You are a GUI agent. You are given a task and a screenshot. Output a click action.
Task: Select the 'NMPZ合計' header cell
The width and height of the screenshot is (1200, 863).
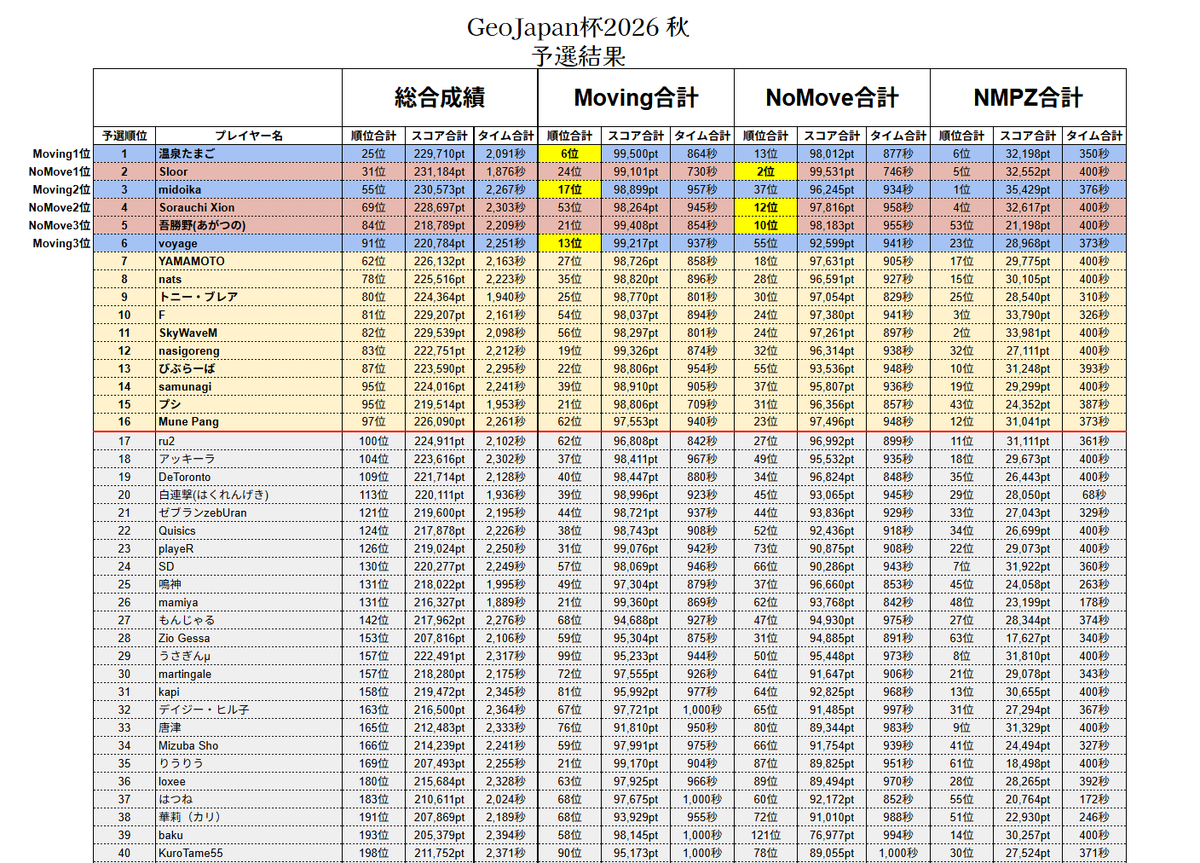click(x=1028, y=98)
